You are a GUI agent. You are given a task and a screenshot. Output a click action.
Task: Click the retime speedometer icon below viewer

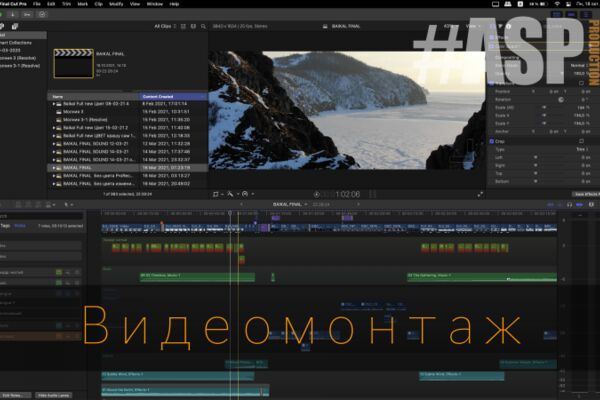[245, 194]
